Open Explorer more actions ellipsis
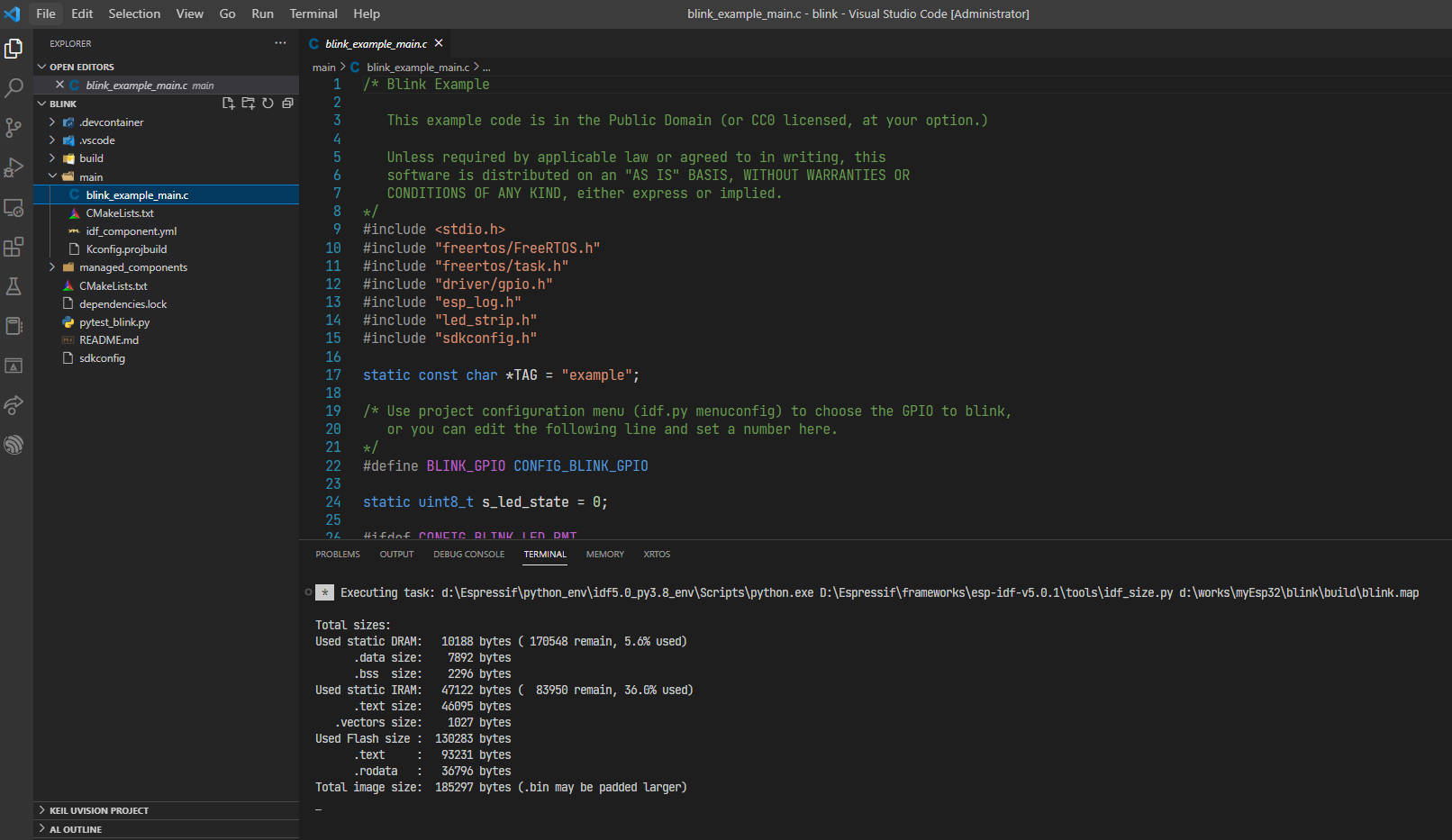The width and height of the screenshot is (1452, 840). coord(280,43)
